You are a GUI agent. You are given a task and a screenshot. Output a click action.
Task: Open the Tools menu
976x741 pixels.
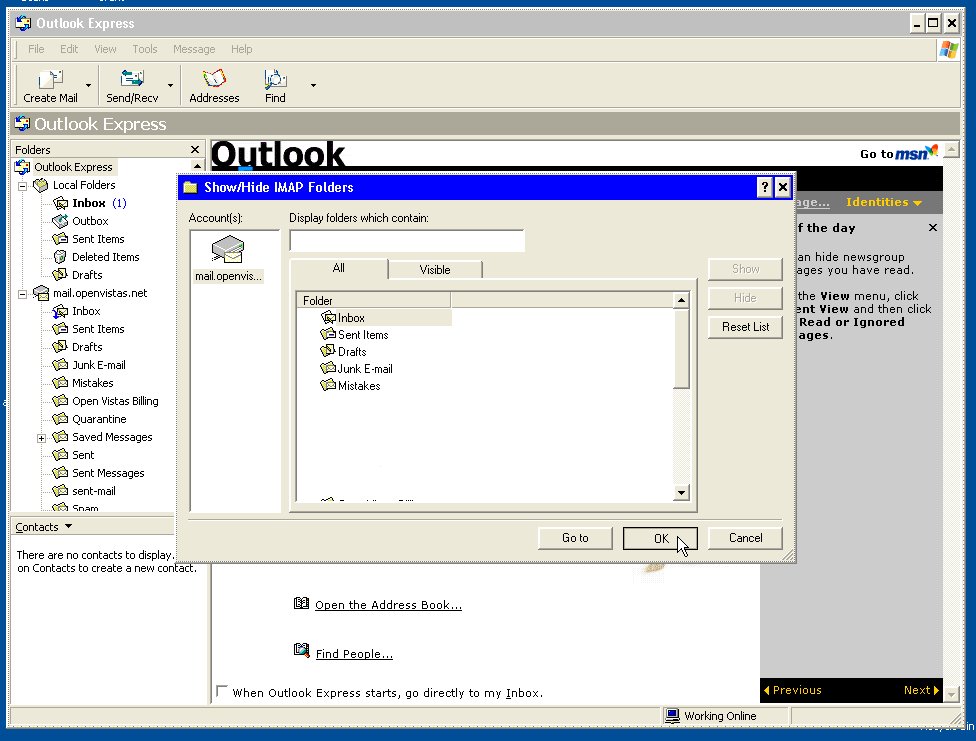pos(144,49)
